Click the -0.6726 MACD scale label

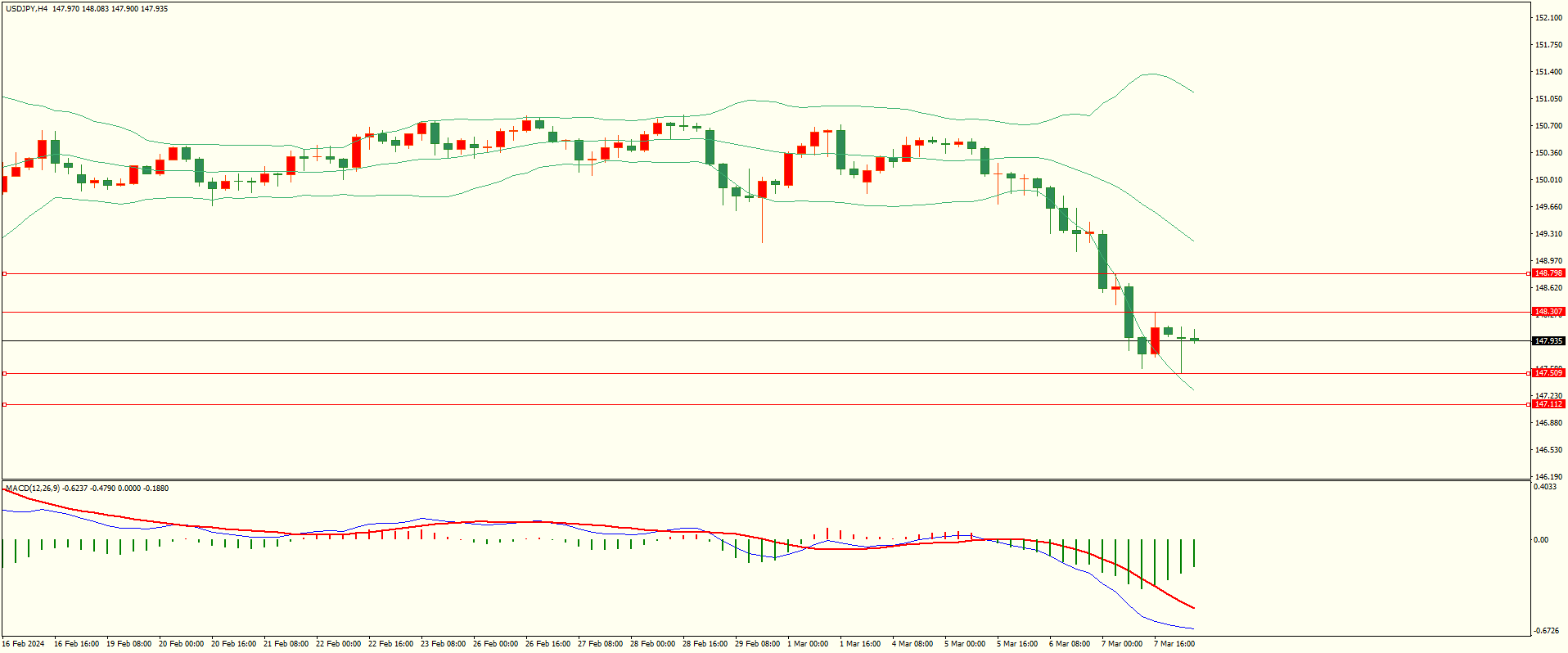coord(1545,631)
